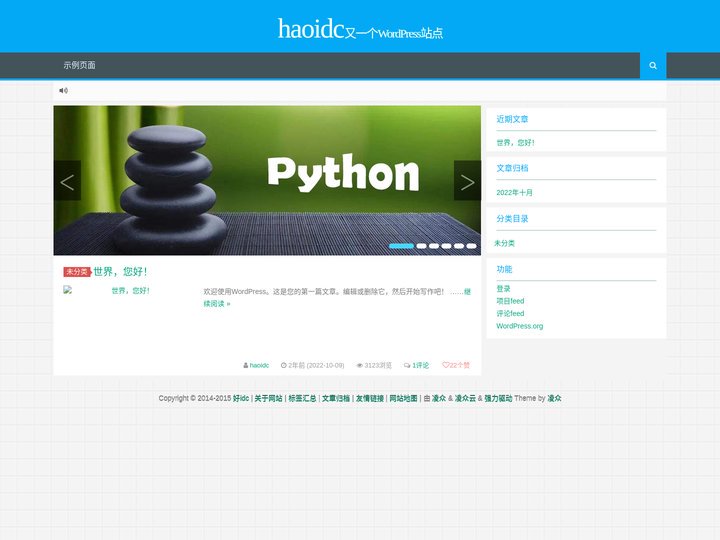Click the heart icon for 22个赞
The width and height of the screenshot is (720, 540).
tap(445, 365)
